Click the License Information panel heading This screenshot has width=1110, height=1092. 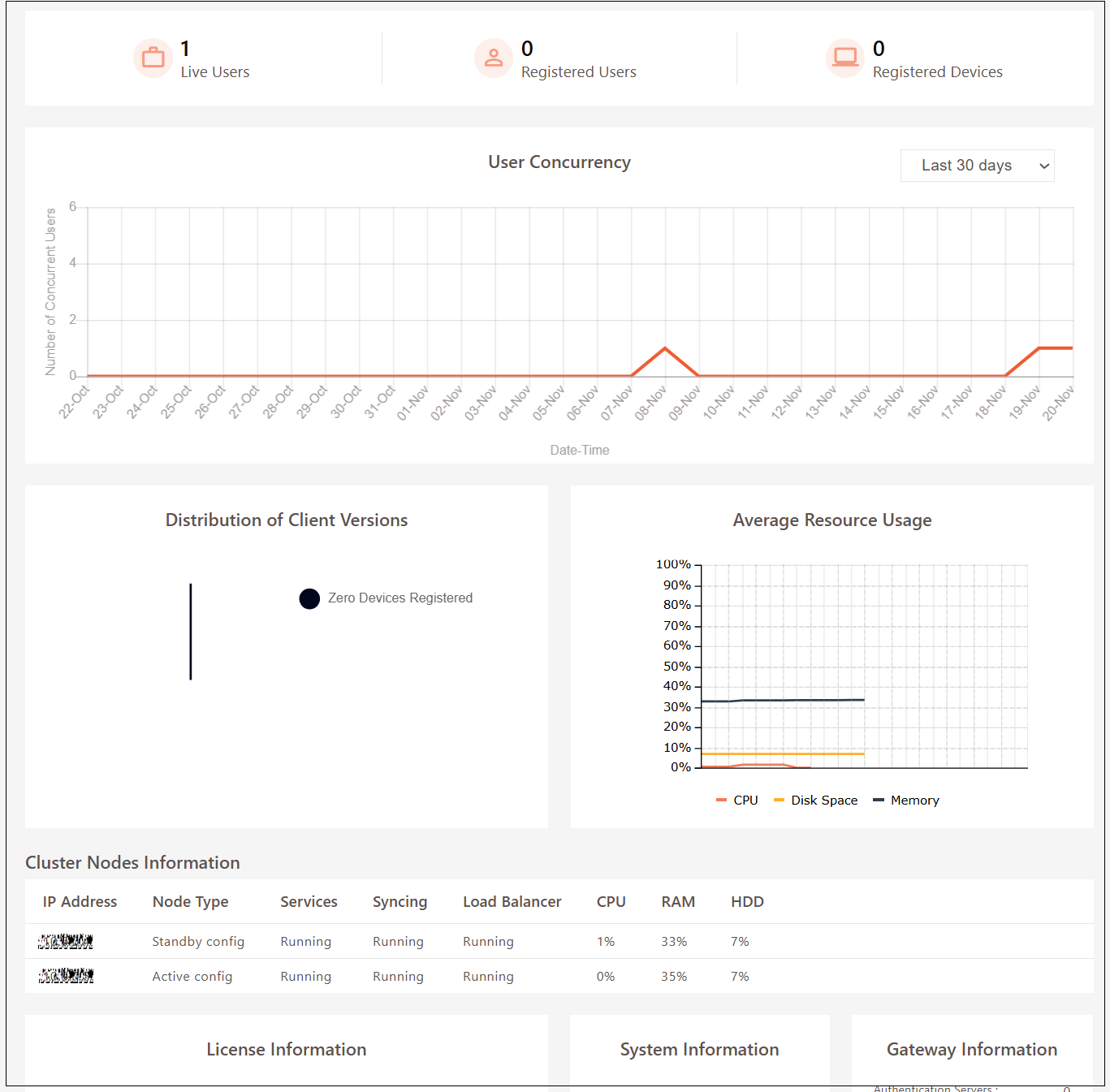tap(286, 1050)
